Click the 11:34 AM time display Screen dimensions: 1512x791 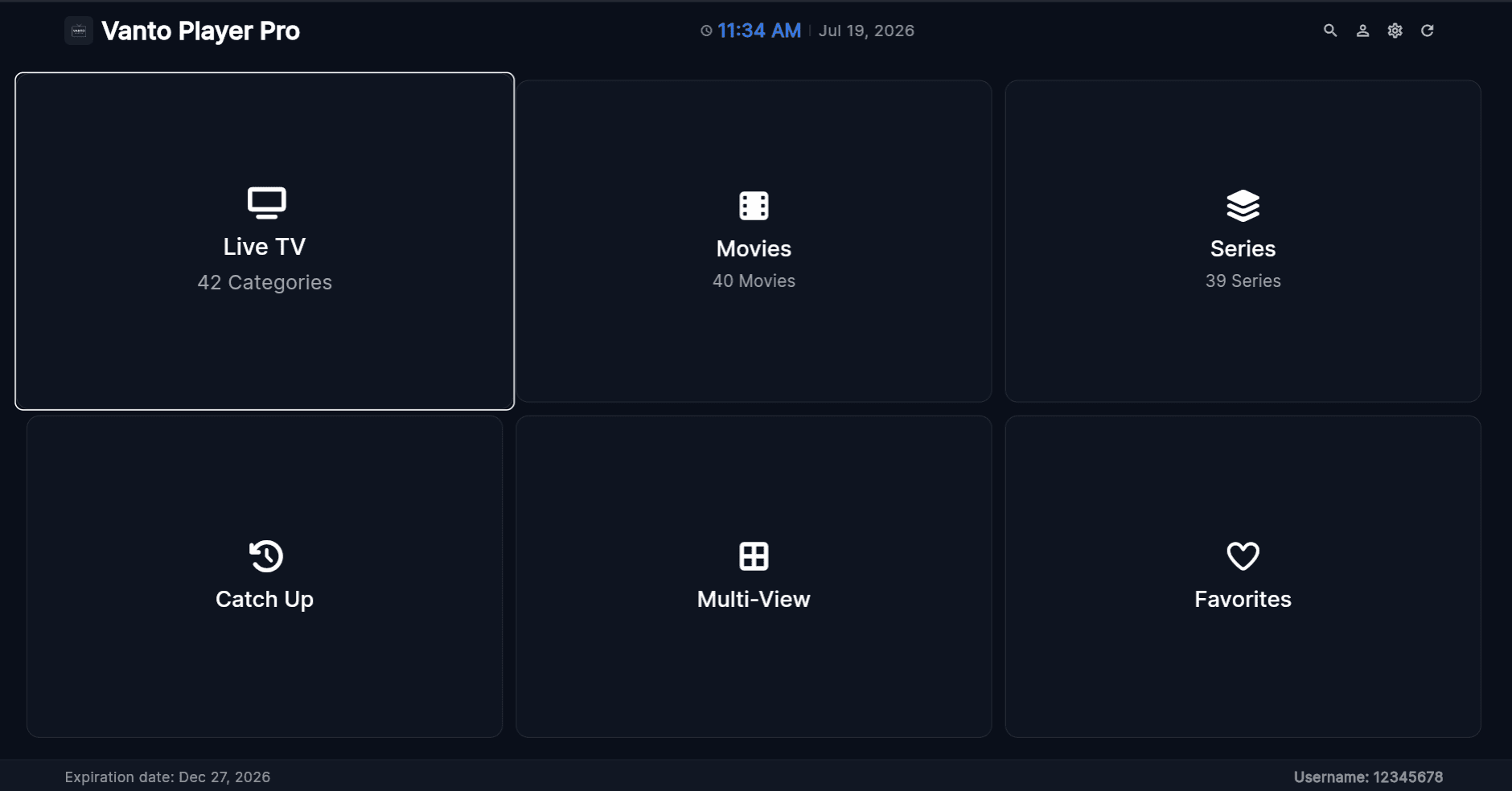759,31
